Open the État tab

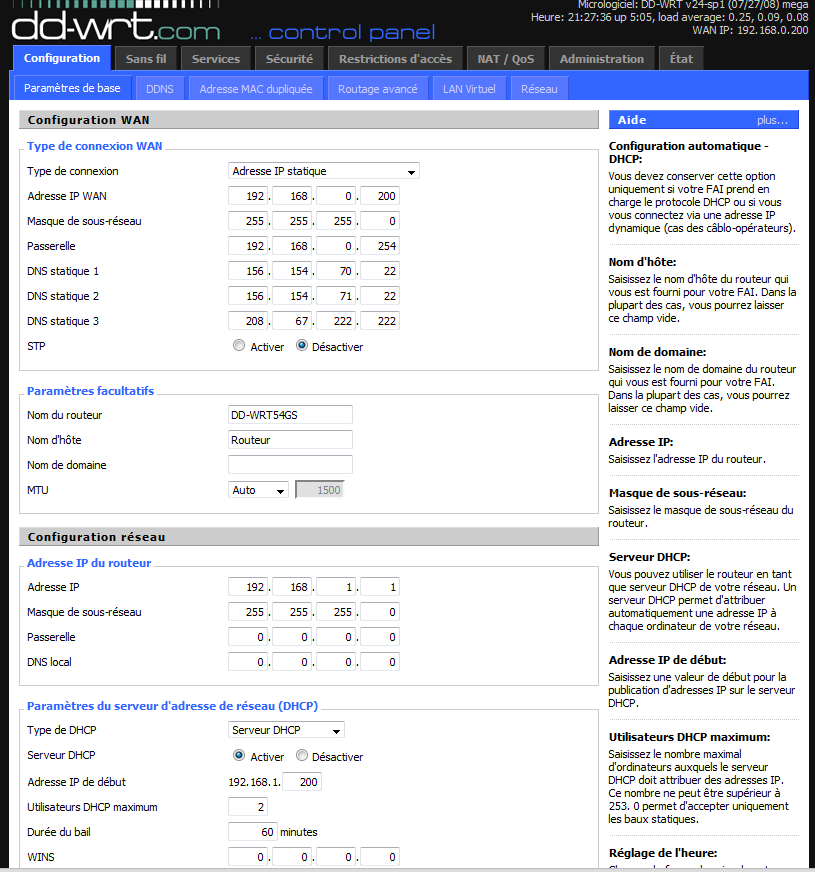click(x=681, y=58)
